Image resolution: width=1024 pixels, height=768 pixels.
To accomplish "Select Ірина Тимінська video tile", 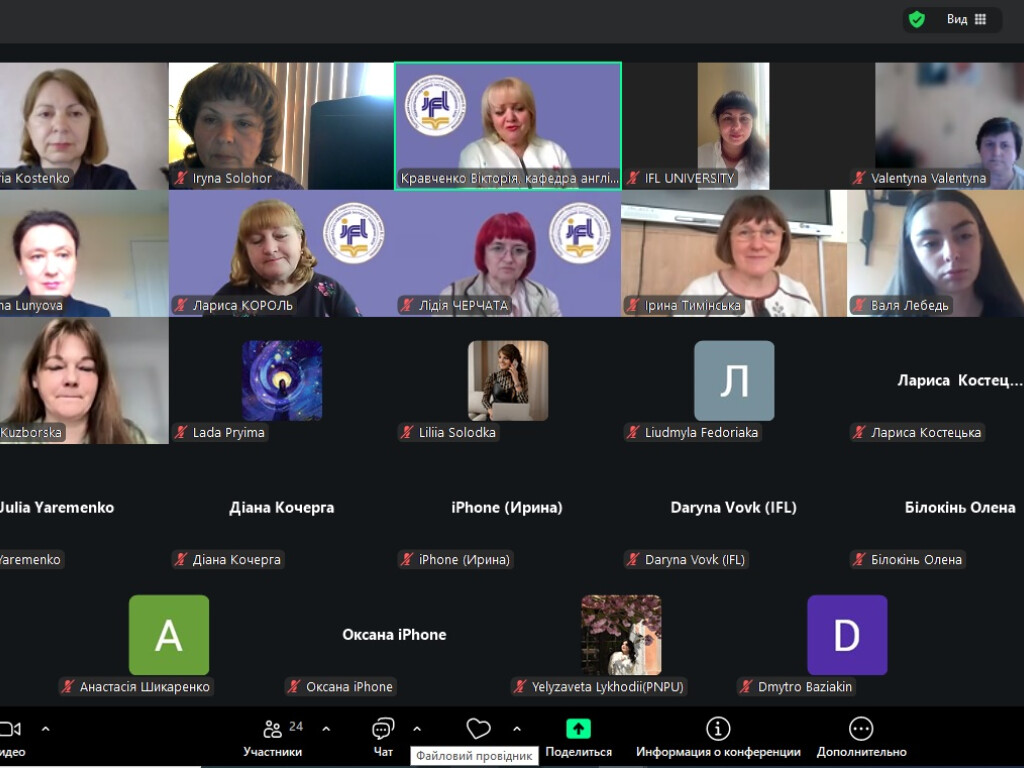I will tap(733, 253).
